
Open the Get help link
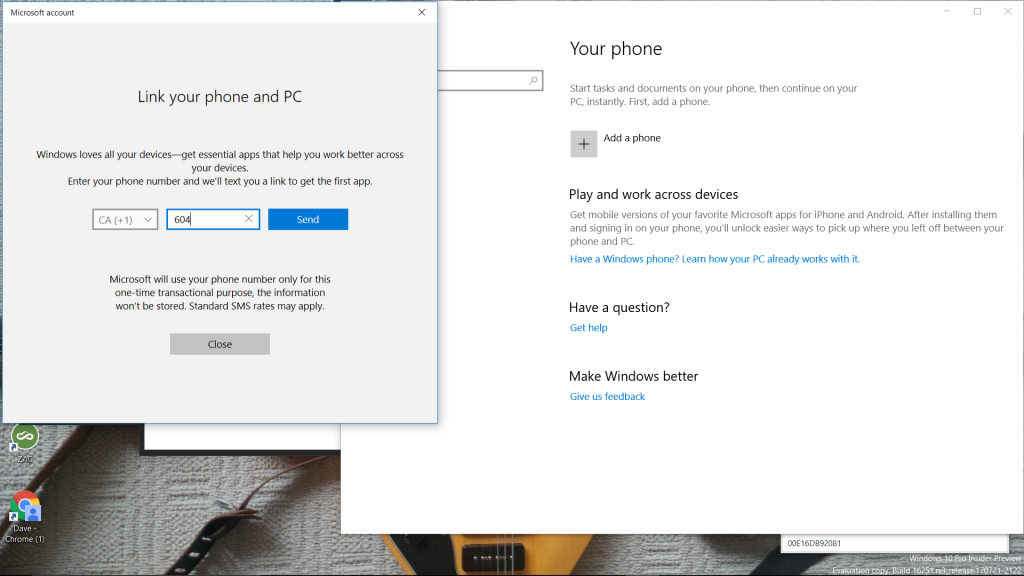(588, 328)
